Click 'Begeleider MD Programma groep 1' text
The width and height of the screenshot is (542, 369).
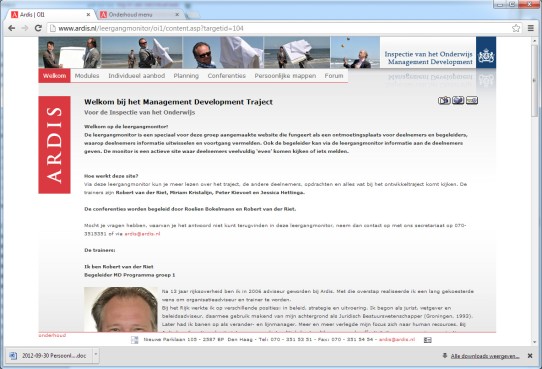click(x=130, y=275)
